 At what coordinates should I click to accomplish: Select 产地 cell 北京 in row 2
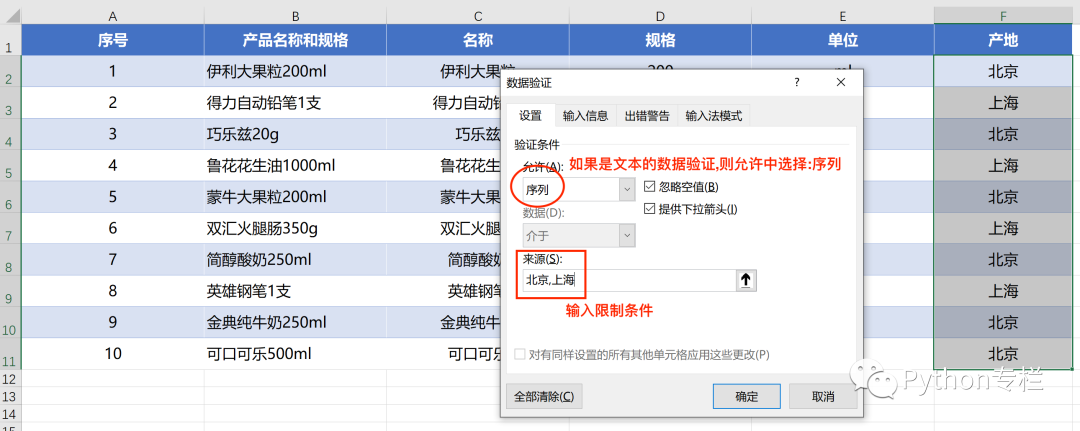coord(1003,71)
